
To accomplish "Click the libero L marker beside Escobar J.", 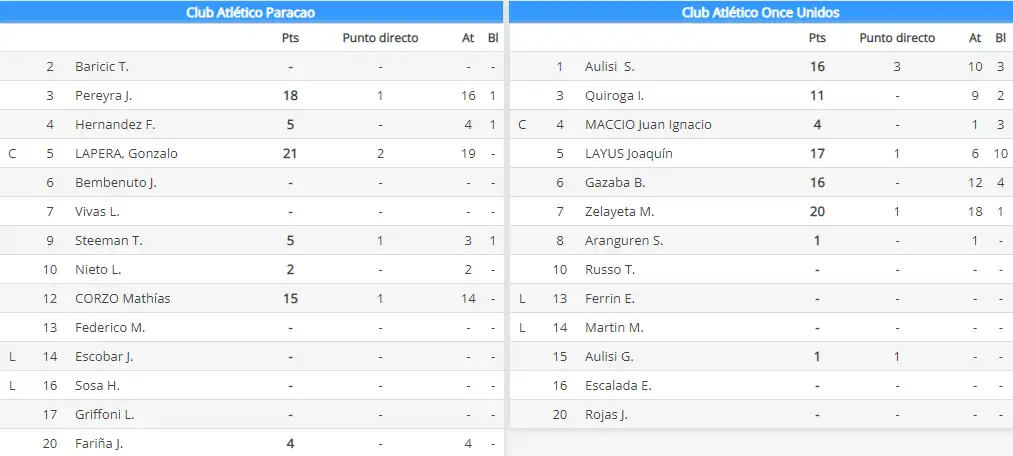I will pyautogui.click(x=12, y=357).
